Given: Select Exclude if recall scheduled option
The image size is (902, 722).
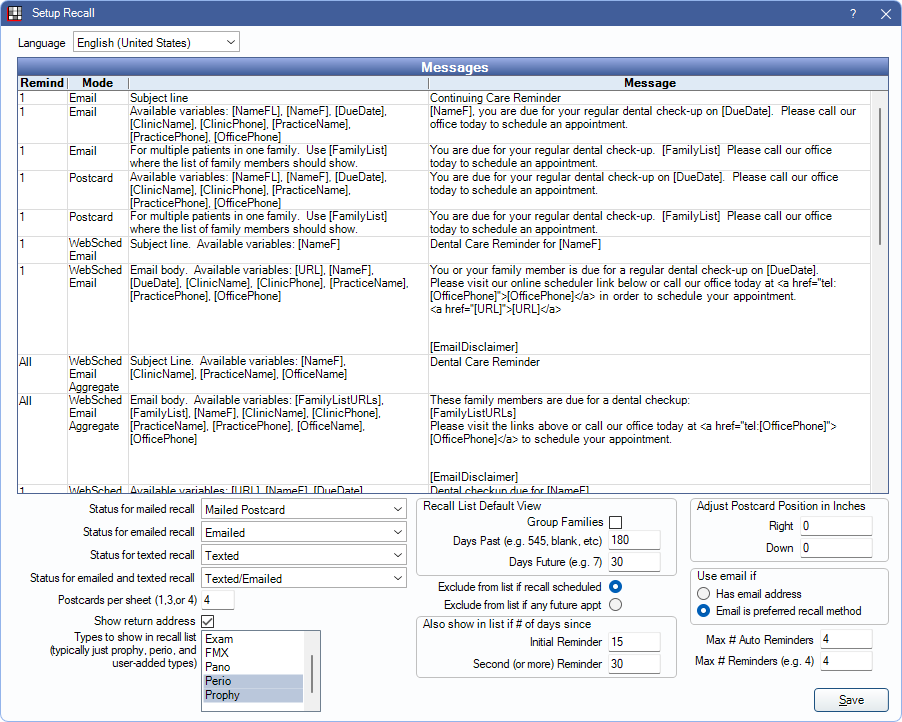Looking at the screenshot, I should tap(615, 587).
